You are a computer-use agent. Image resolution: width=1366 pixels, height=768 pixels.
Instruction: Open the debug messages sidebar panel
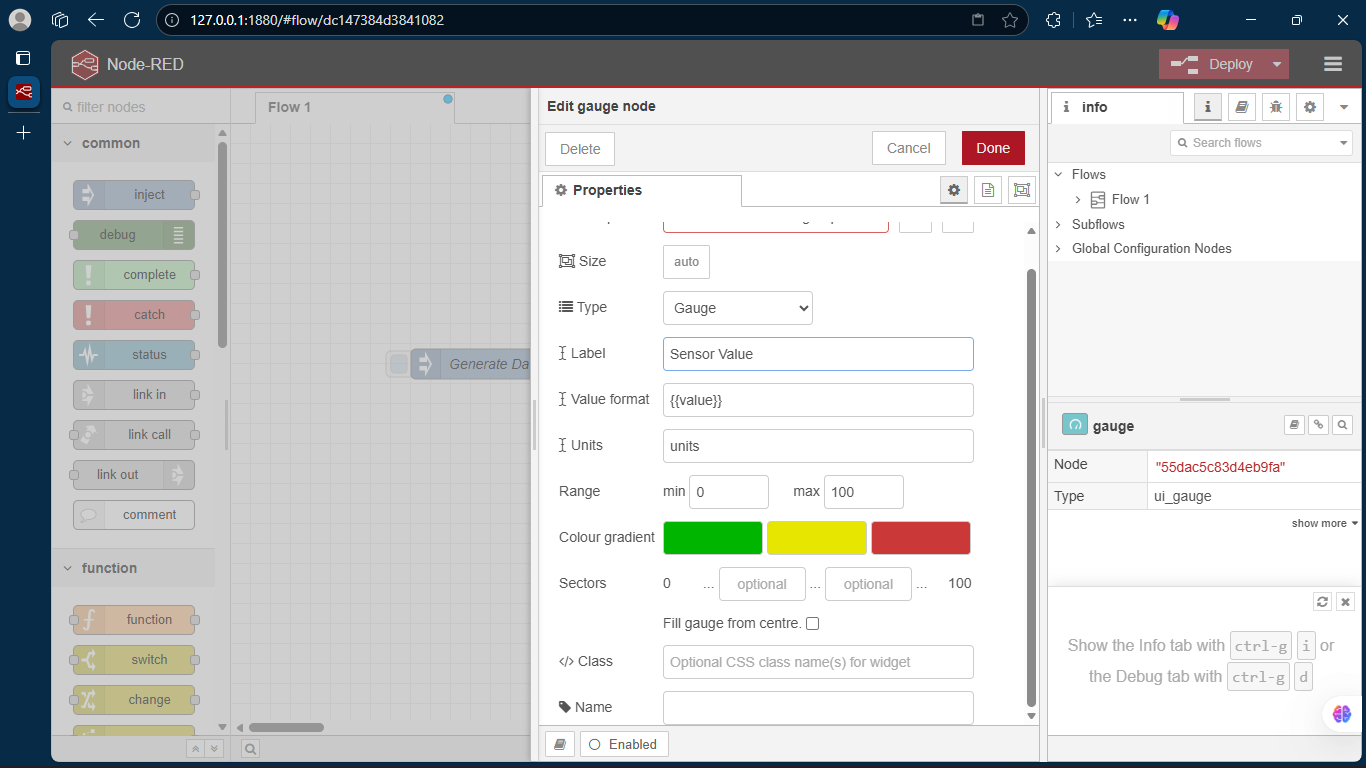click(x=1275, y=107)
